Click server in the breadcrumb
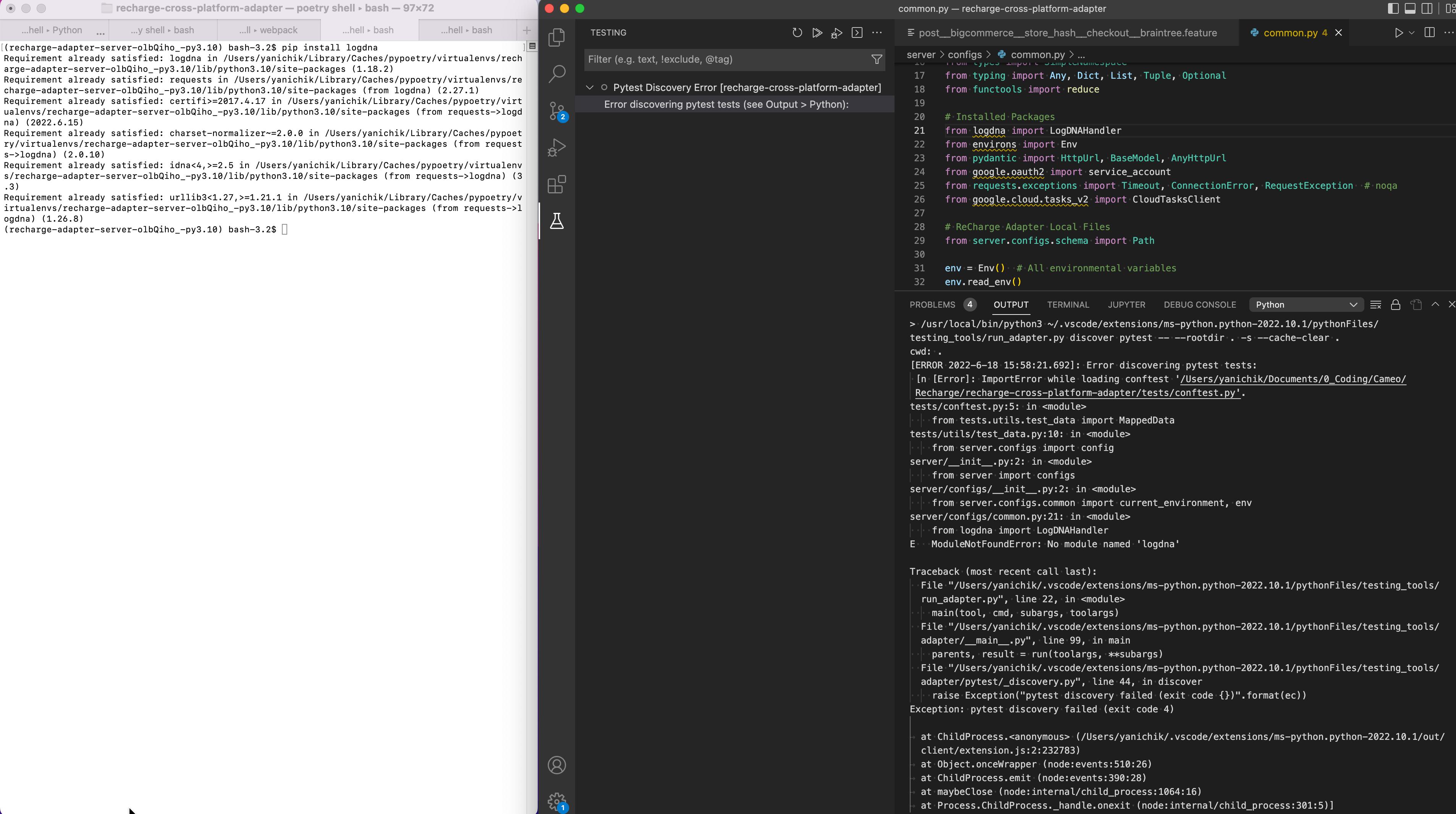 click(x=921, y=55)
